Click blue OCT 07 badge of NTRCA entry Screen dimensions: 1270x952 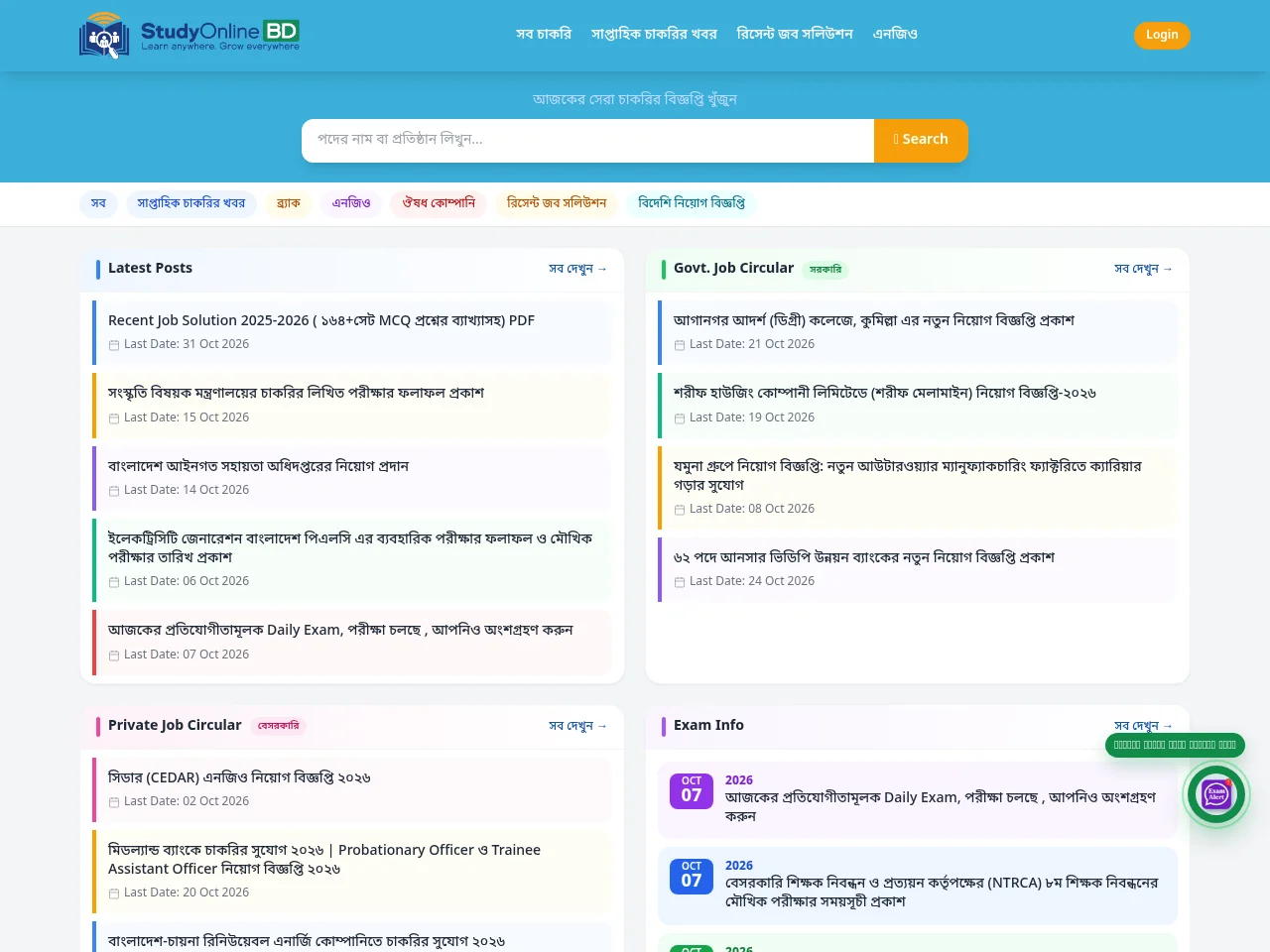pos(692,876)
